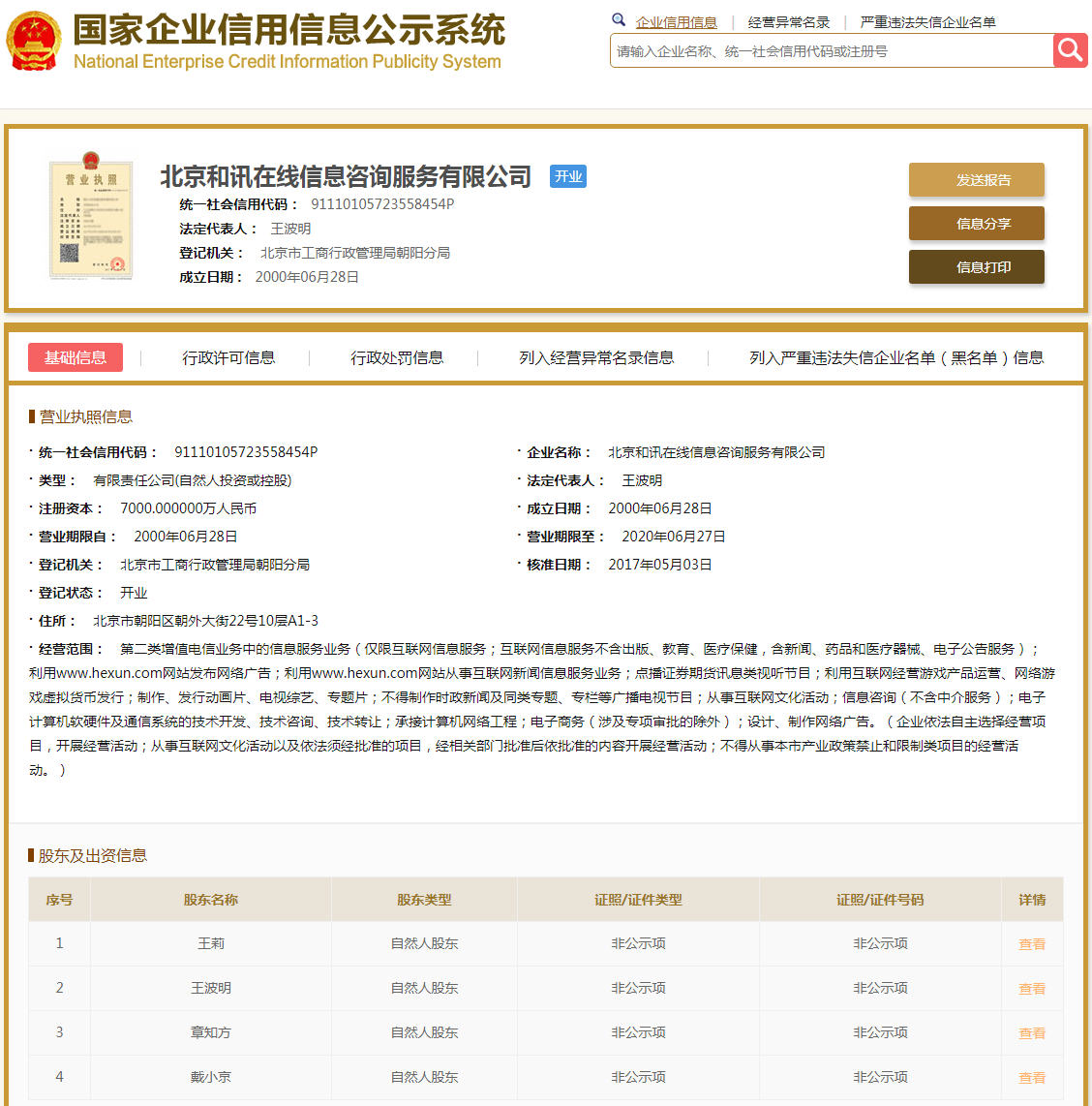The image size is (1092, 1106).
Task: Click the 信息分享 button
Action: click(976, 223)
